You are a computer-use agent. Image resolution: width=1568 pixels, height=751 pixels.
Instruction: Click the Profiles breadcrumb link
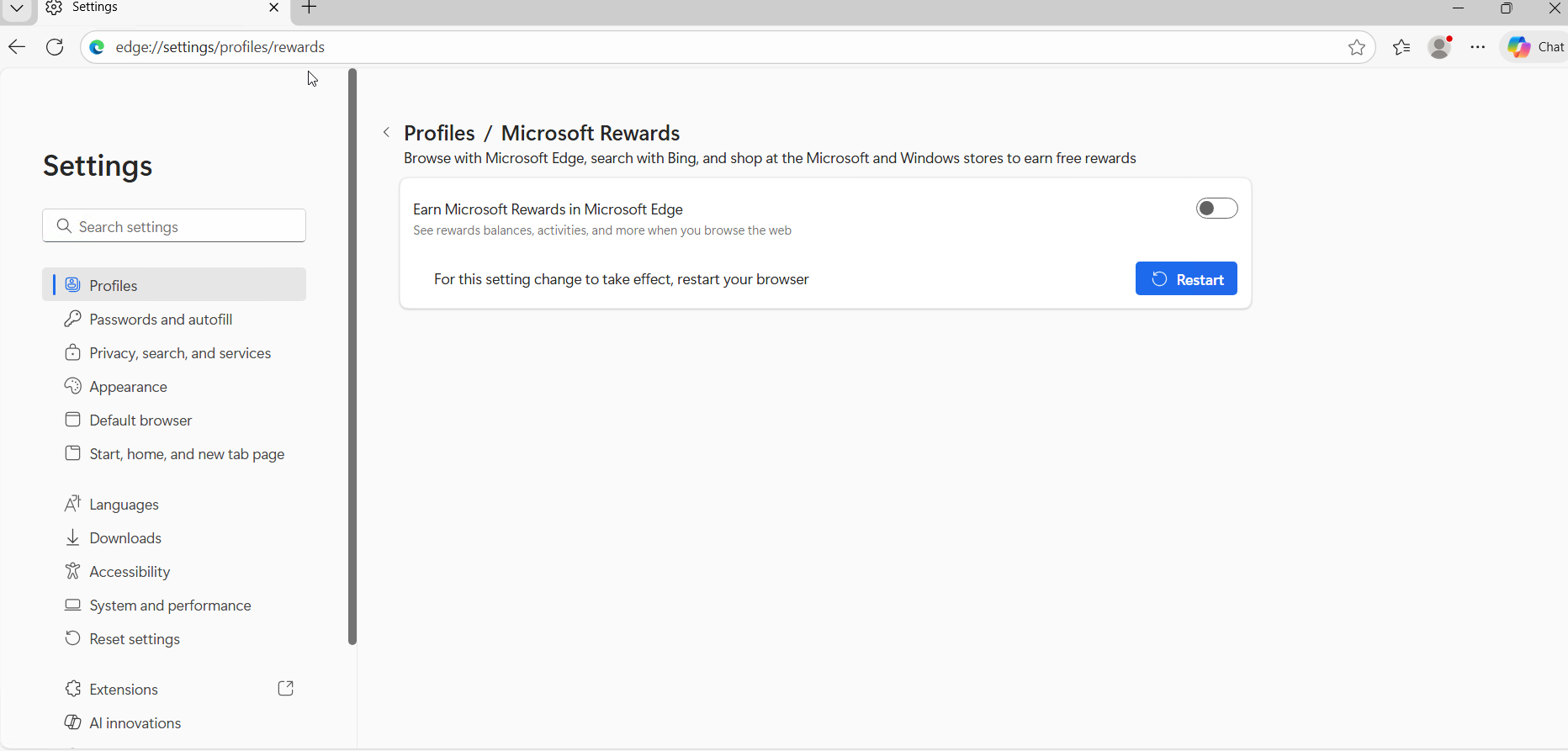point(439,133)
